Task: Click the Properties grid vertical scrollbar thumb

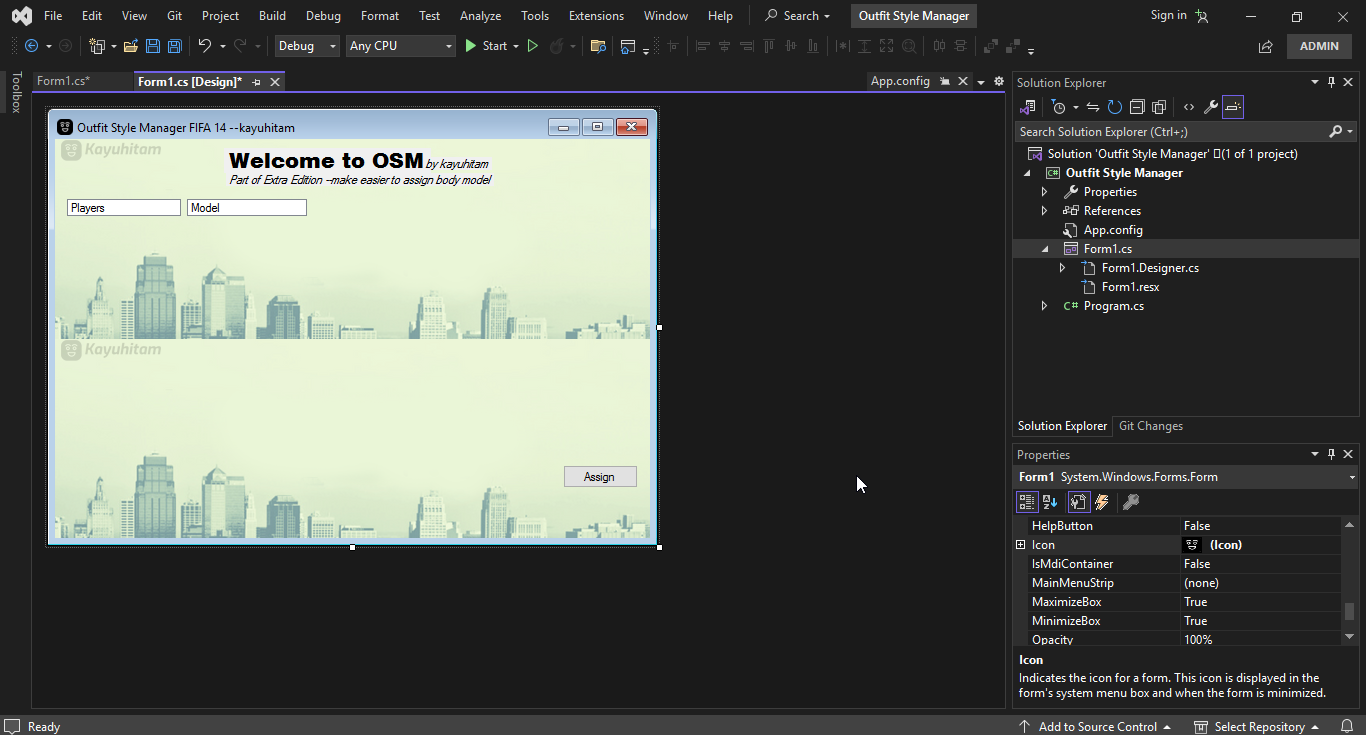Action: (x=1349, y=611)
